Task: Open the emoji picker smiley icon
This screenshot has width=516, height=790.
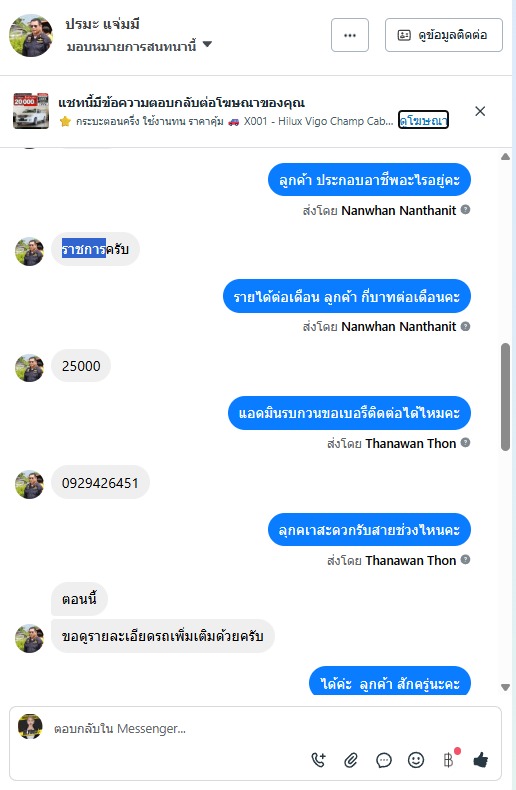Action: coord(416,760)
